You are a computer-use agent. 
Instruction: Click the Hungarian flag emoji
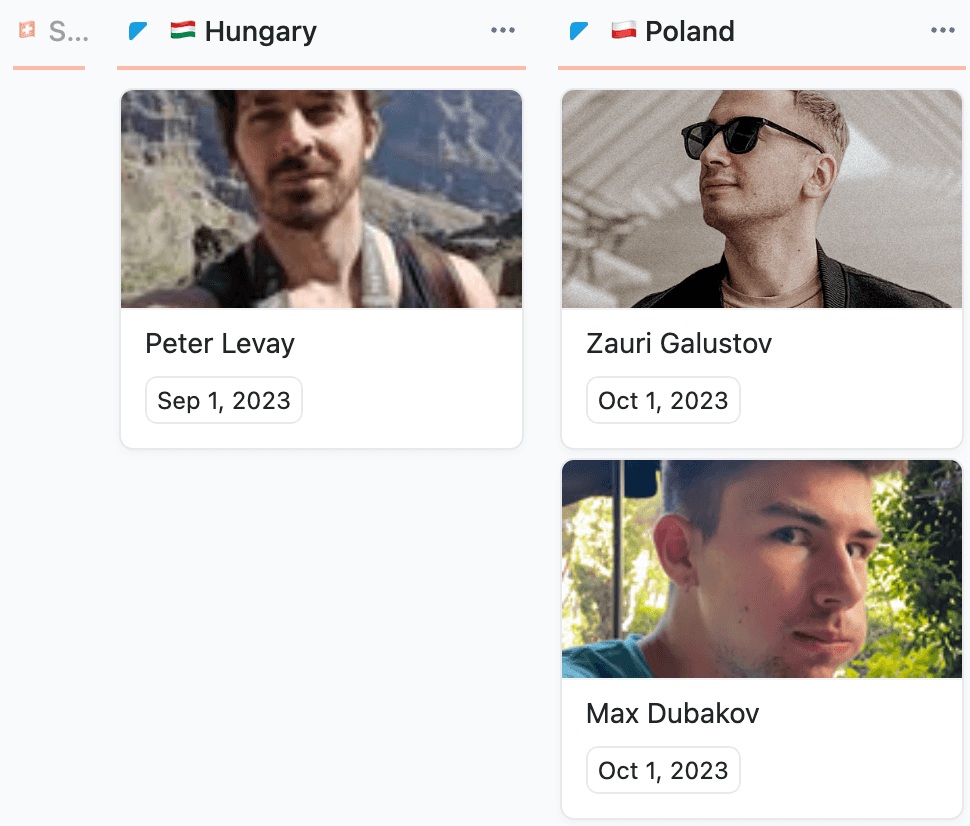182,31
